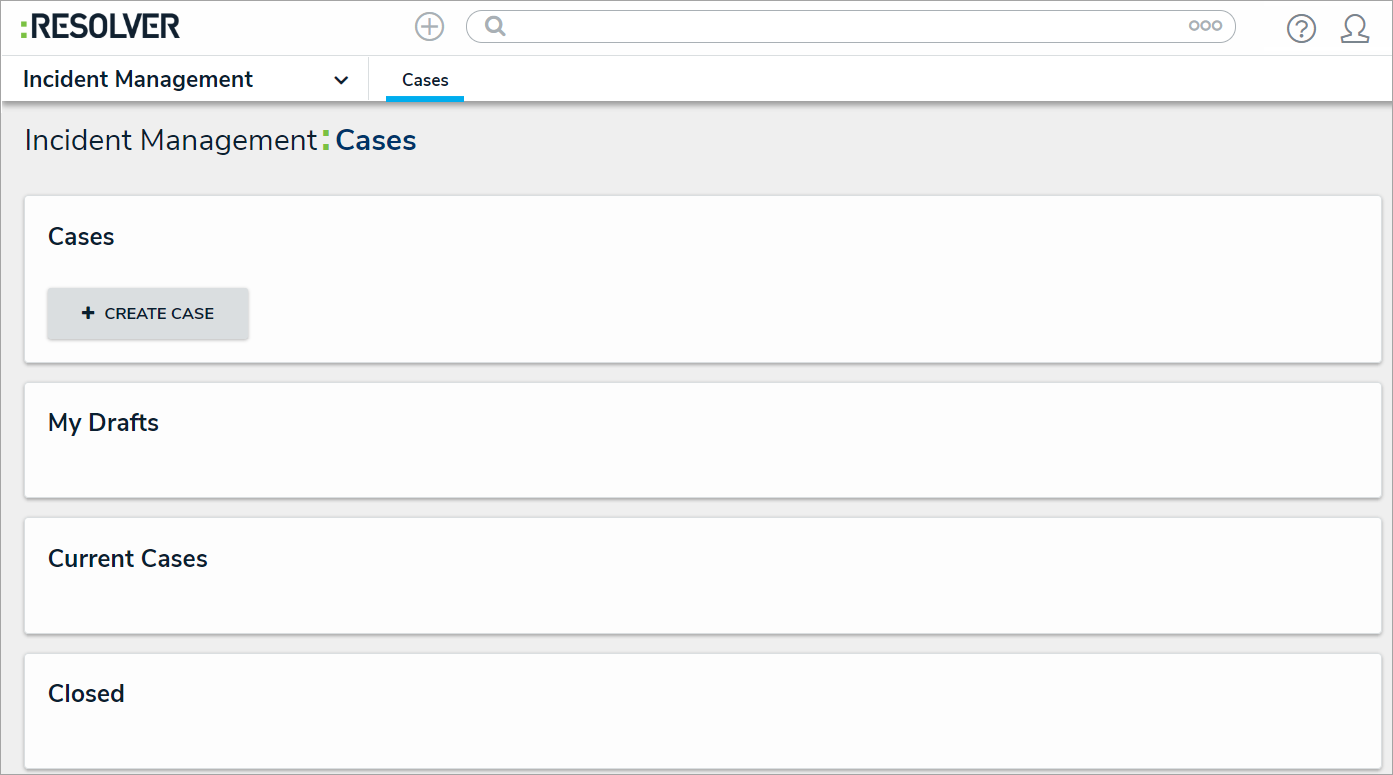Click the Incident Management application switcher label
This screenshot has width=1393, height=775.
138,80
